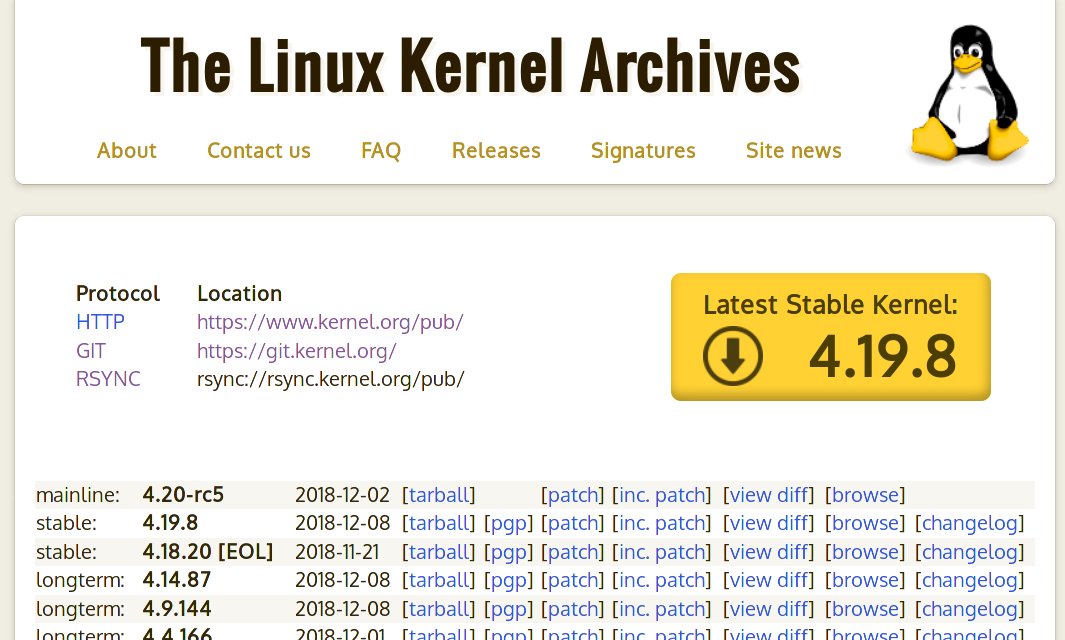Open changelog for stable 4.19.8
Screen dimensions: 1065x640
click(x=970, y=524)
